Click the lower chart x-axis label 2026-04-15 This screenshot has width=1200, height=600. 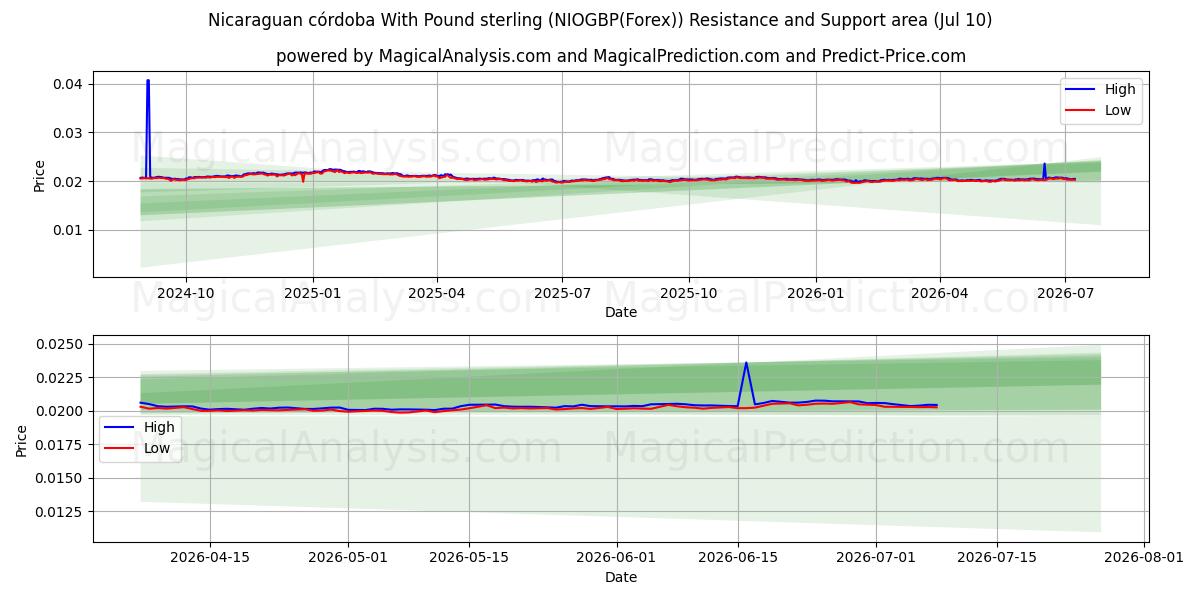[210, 558]
